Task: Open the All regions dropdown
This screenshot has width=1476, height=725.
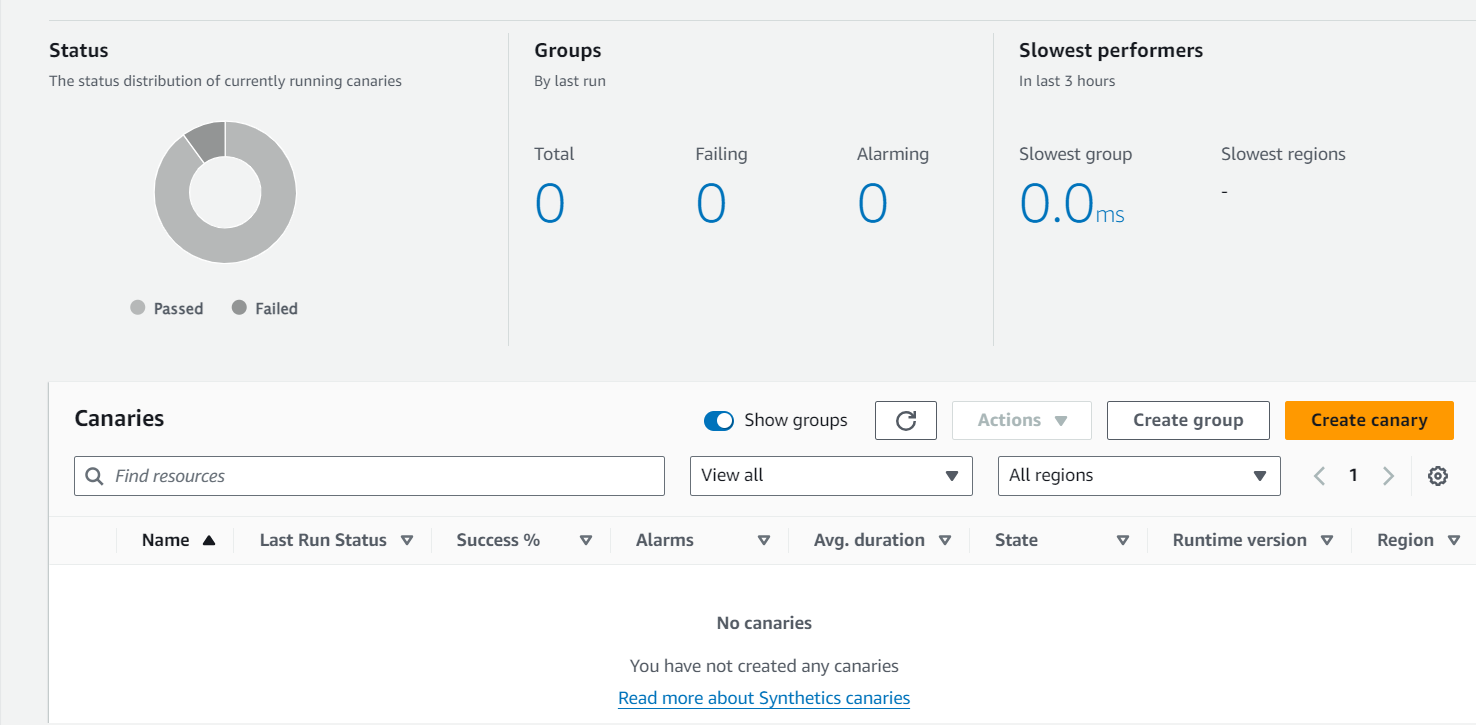Action: [x=1139, y=476]
